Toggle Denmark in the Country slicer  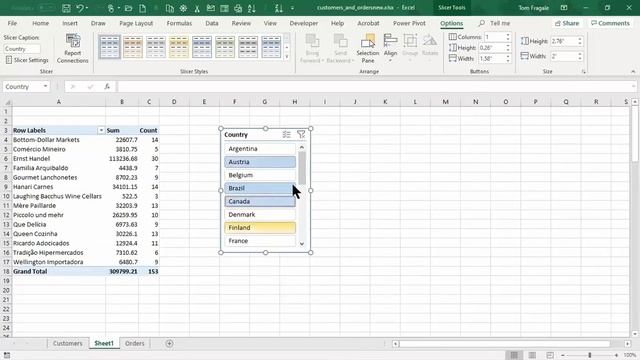pos(260,214)
